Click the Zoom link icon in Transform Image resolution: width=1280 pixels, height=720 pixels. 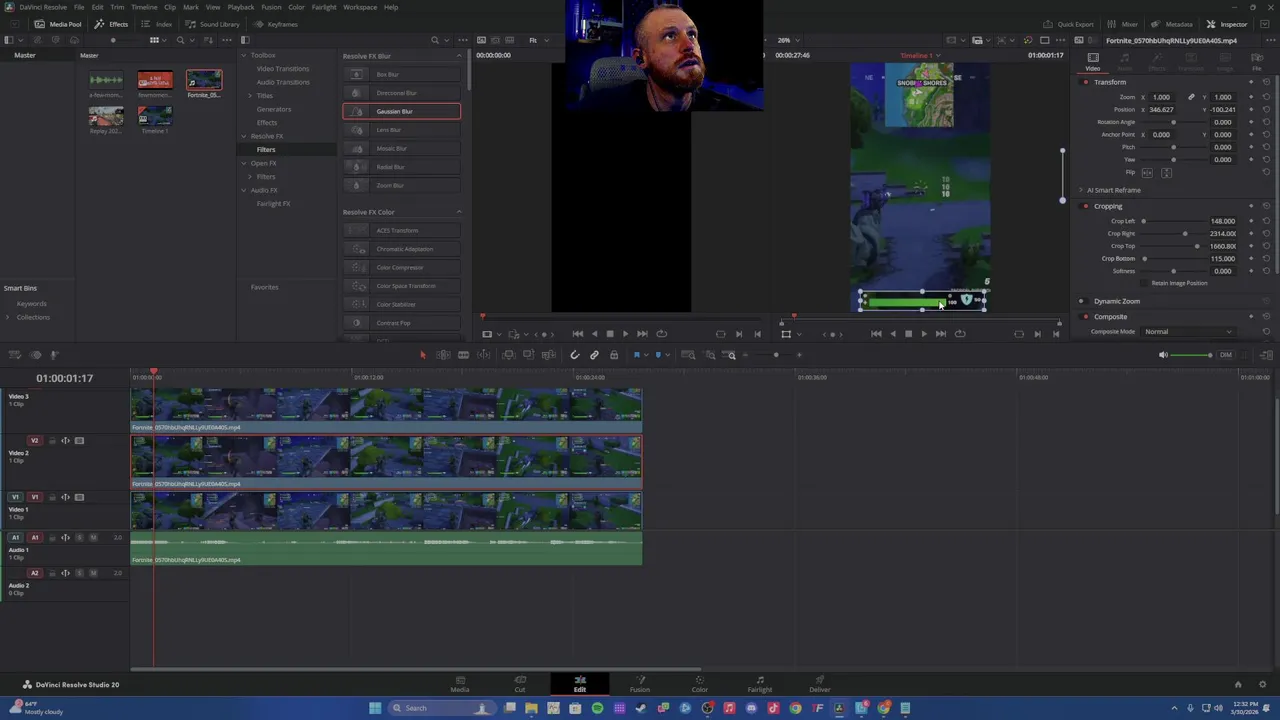[1191, 97]
